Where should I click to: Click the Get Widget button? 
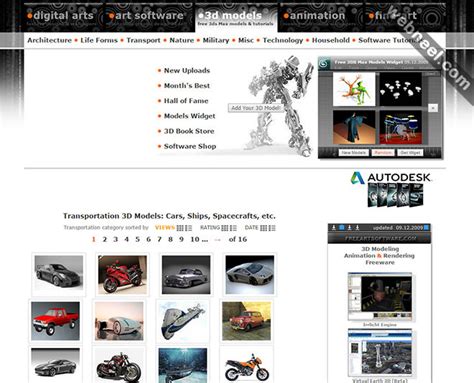pyautogui.click(x=410, y=153)
